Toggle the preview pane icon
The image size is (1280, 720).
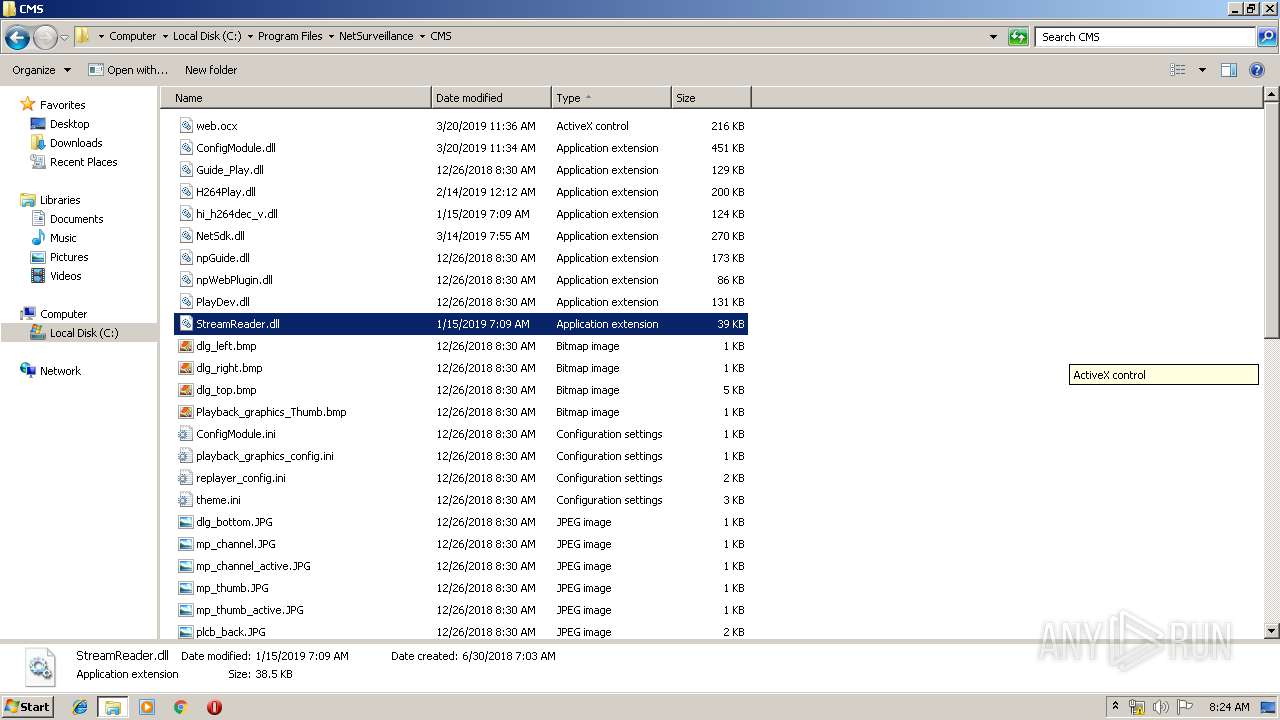tap(1229, 70)
